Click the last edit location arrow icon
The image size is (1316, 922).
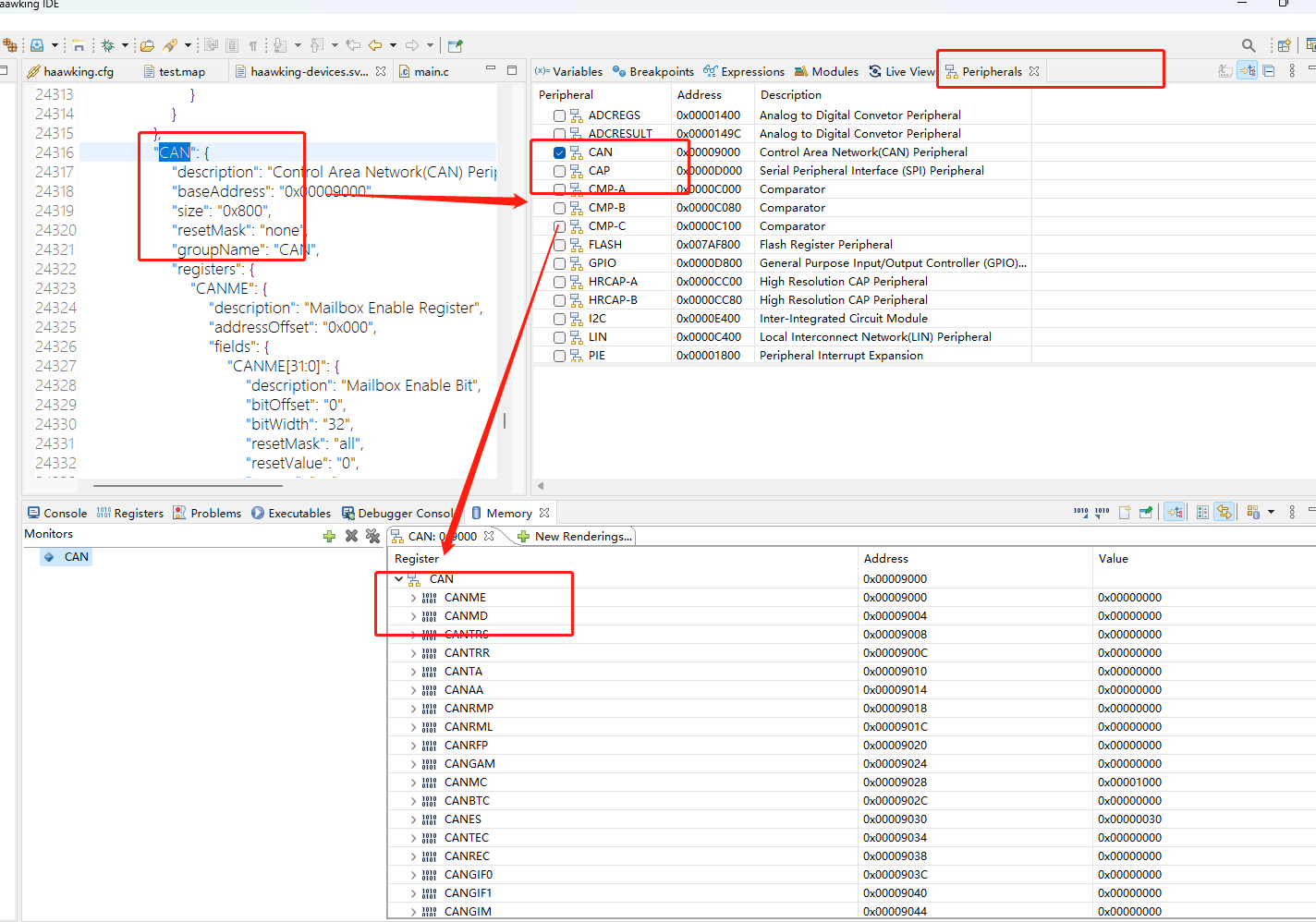click(353, 44)
